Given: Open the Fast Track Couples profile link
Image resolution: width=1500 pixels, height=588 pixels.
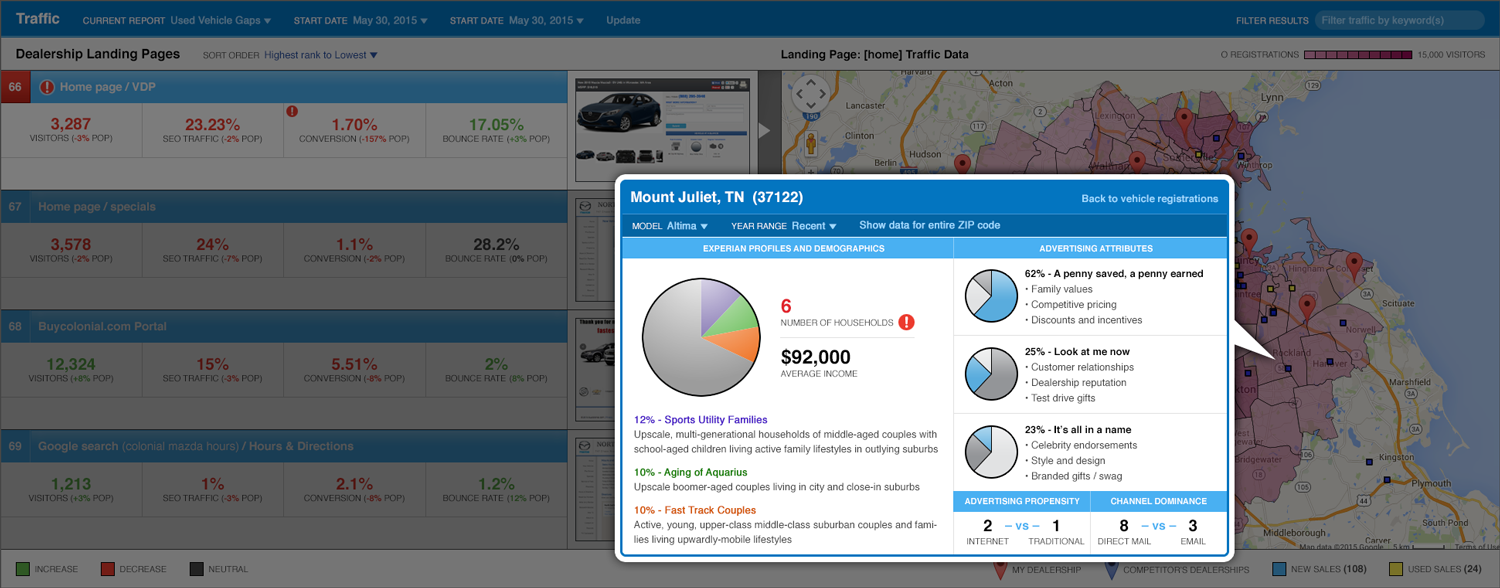Looking at the screenshot, I should tap(695, 510).
